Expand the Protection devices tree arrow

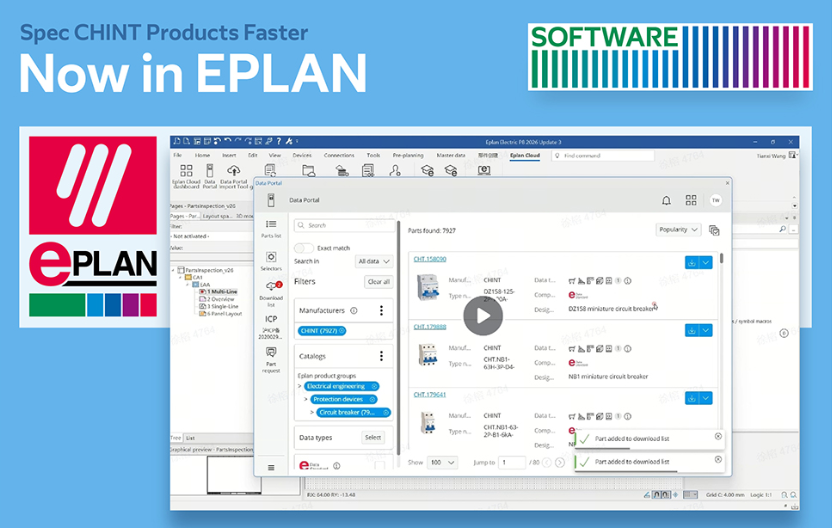coord(306,399)
